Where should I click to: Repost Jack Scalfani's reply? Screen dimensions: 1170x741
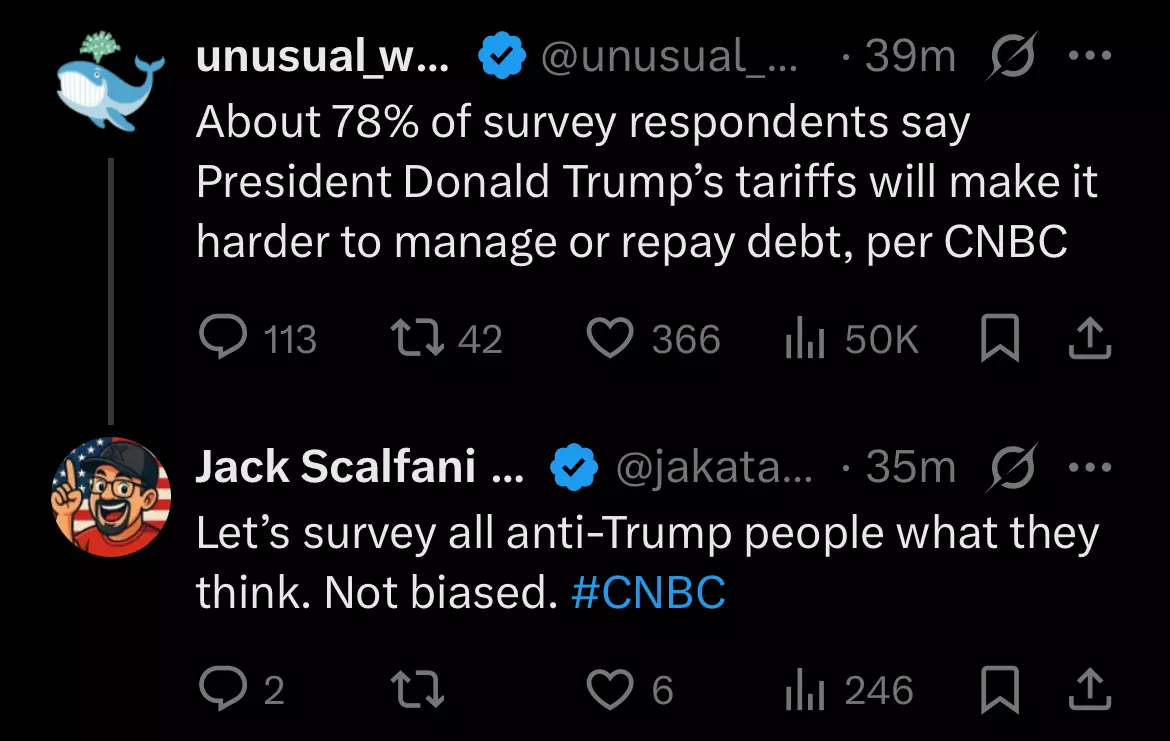pos(418,689)
